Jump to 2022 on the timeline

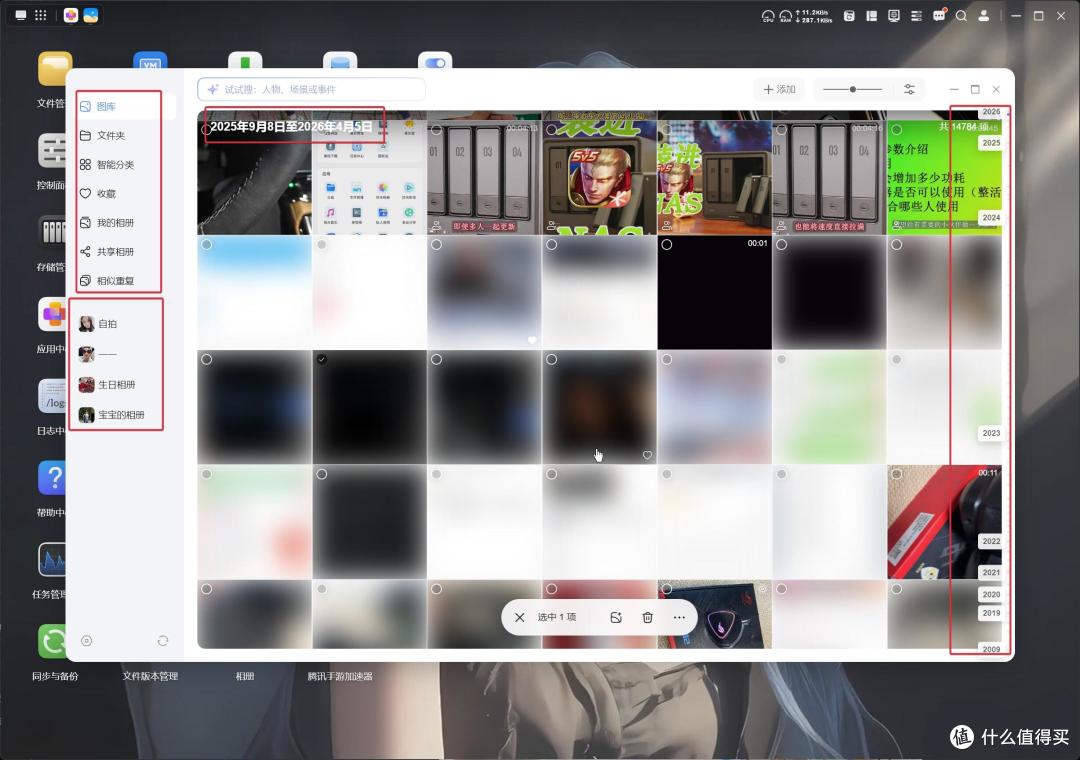coord(991,542)
